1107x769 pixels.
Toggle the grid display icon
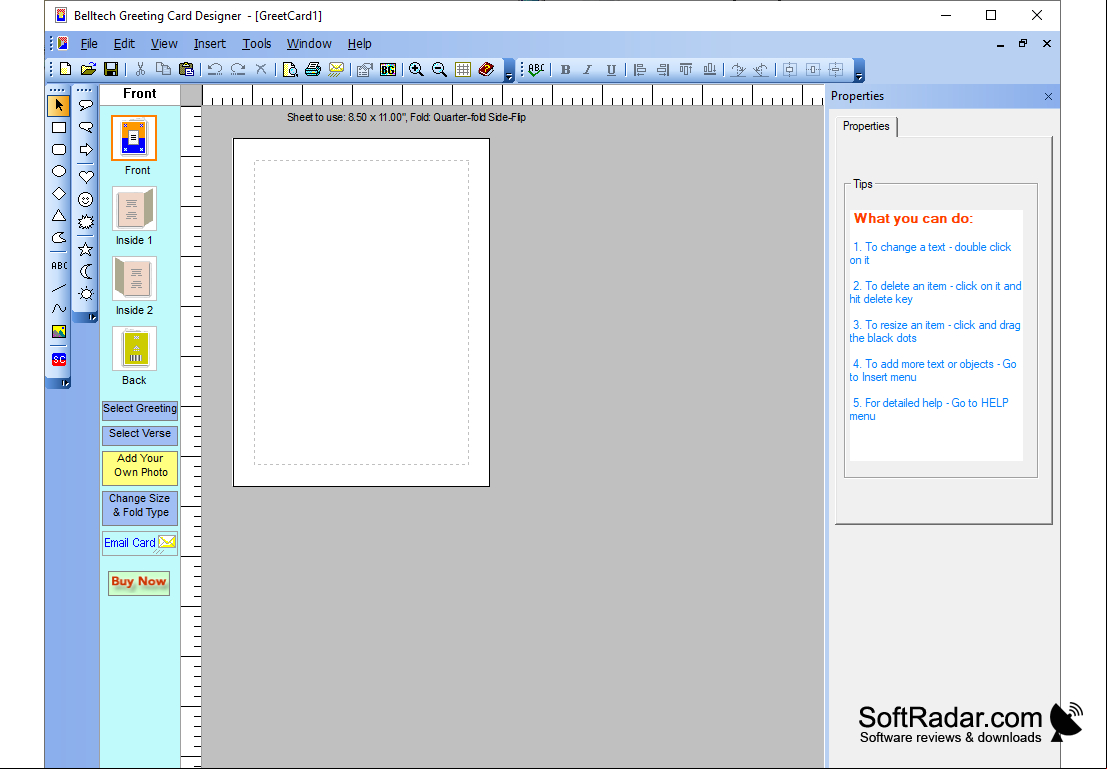tap(462, 69)
